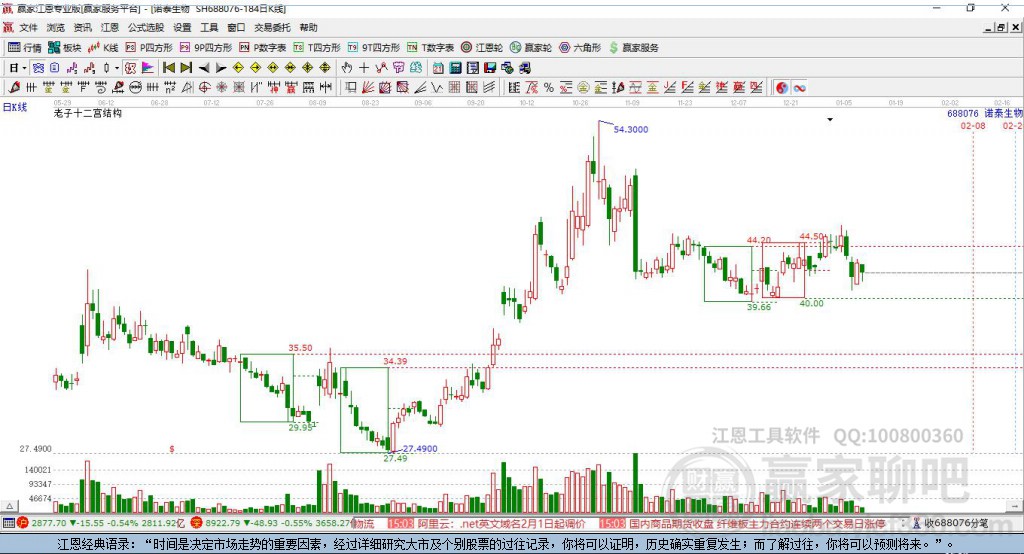Screen dimensions: 1024x554
Task: Click the first yellow diamond arrow icon
Action: click(x=238, y=68)
